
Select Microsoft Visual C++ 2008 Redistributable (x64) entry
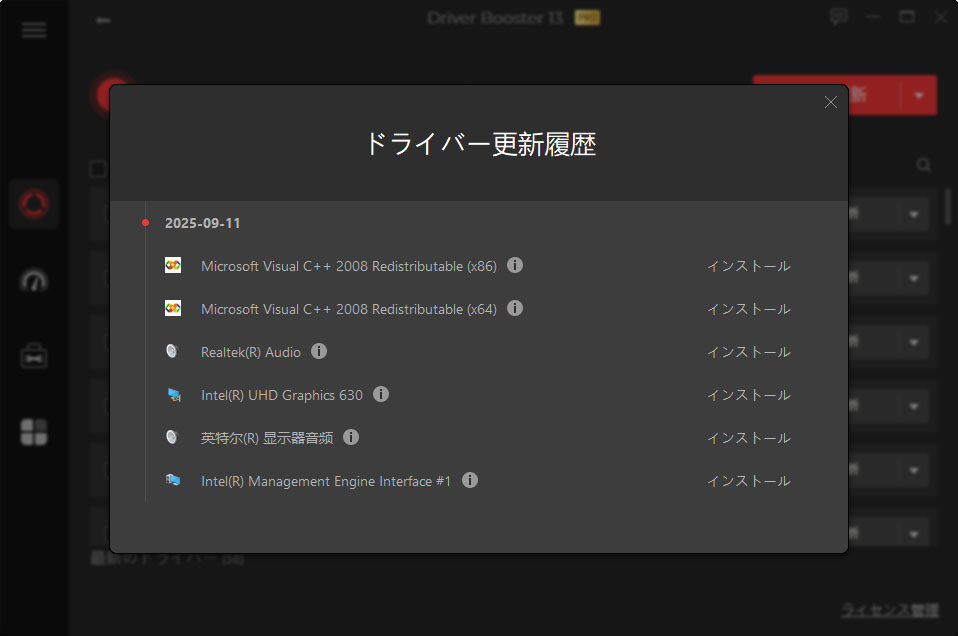(349, 309)
